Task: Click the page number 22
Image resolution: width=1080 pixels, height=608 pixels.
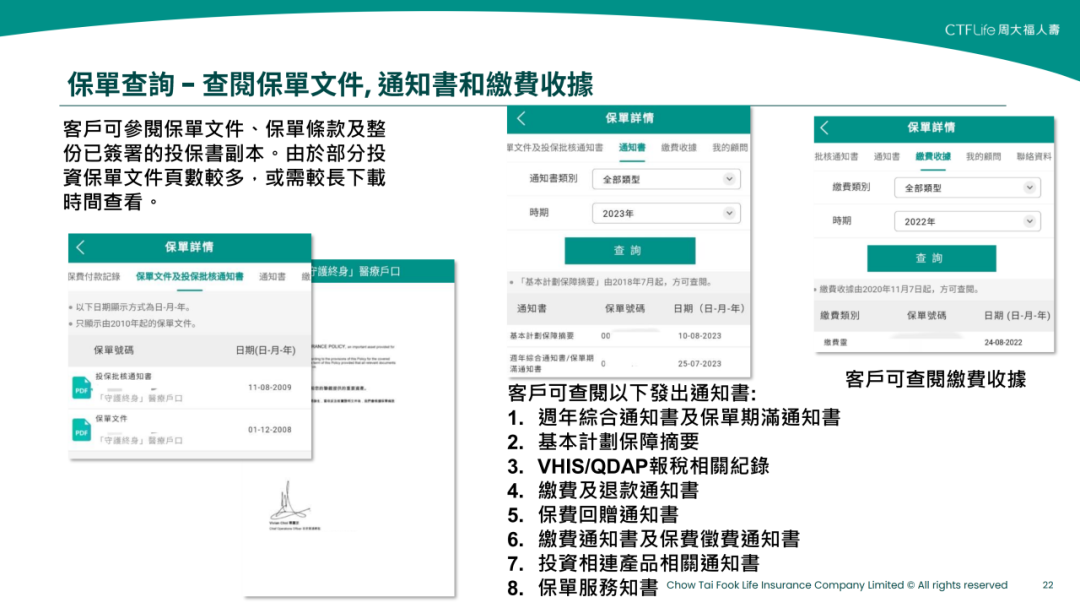Action: coord(1048,585)
